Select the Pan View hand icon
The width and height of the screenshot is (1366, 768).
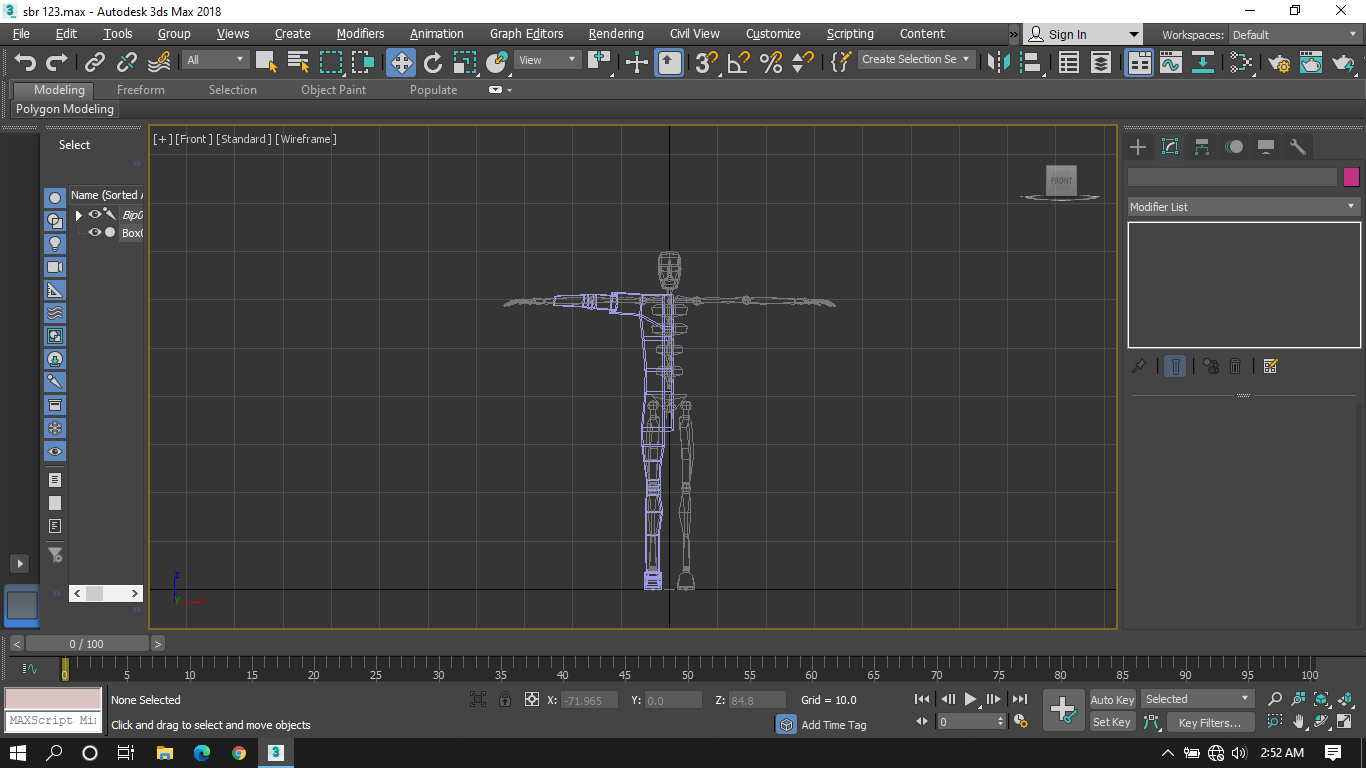coord(1299,722)
